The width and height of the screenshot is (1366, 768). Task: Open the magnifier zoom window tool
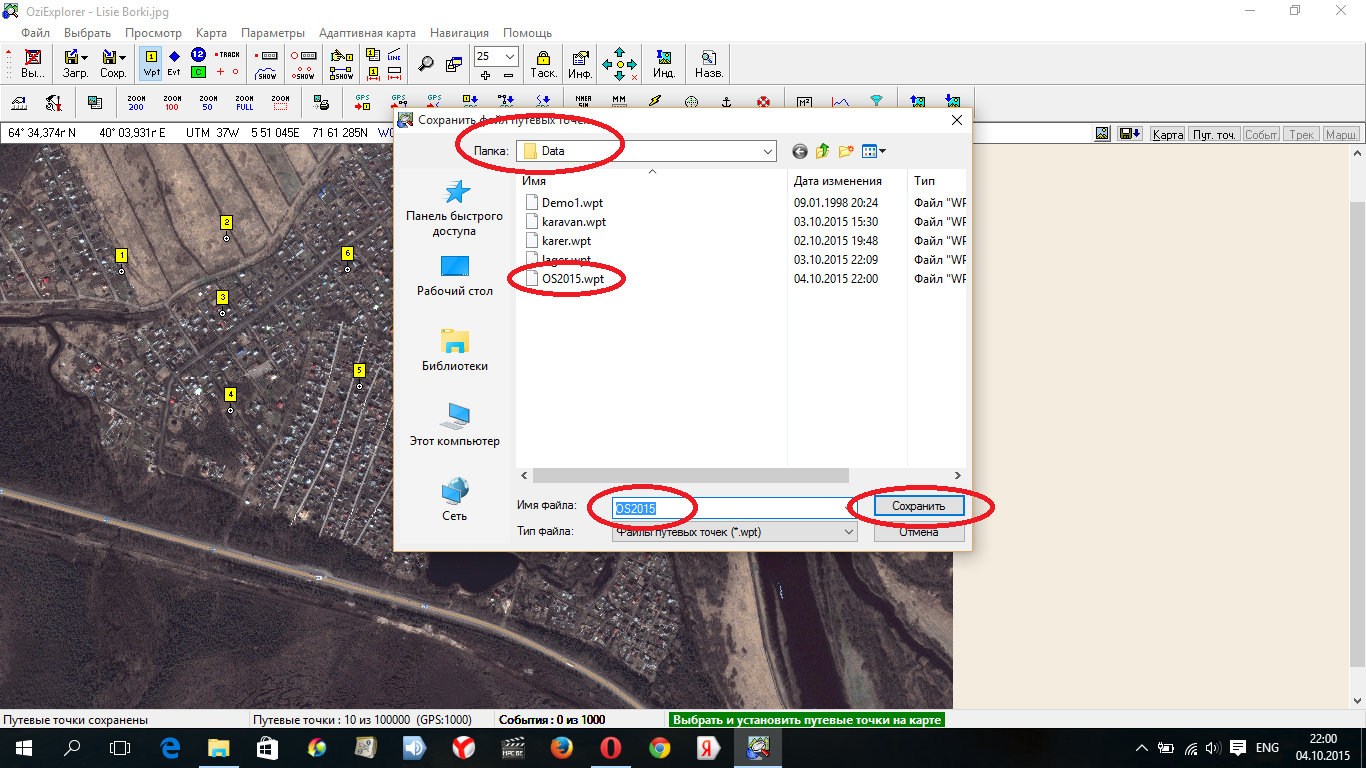coord(426,64)
